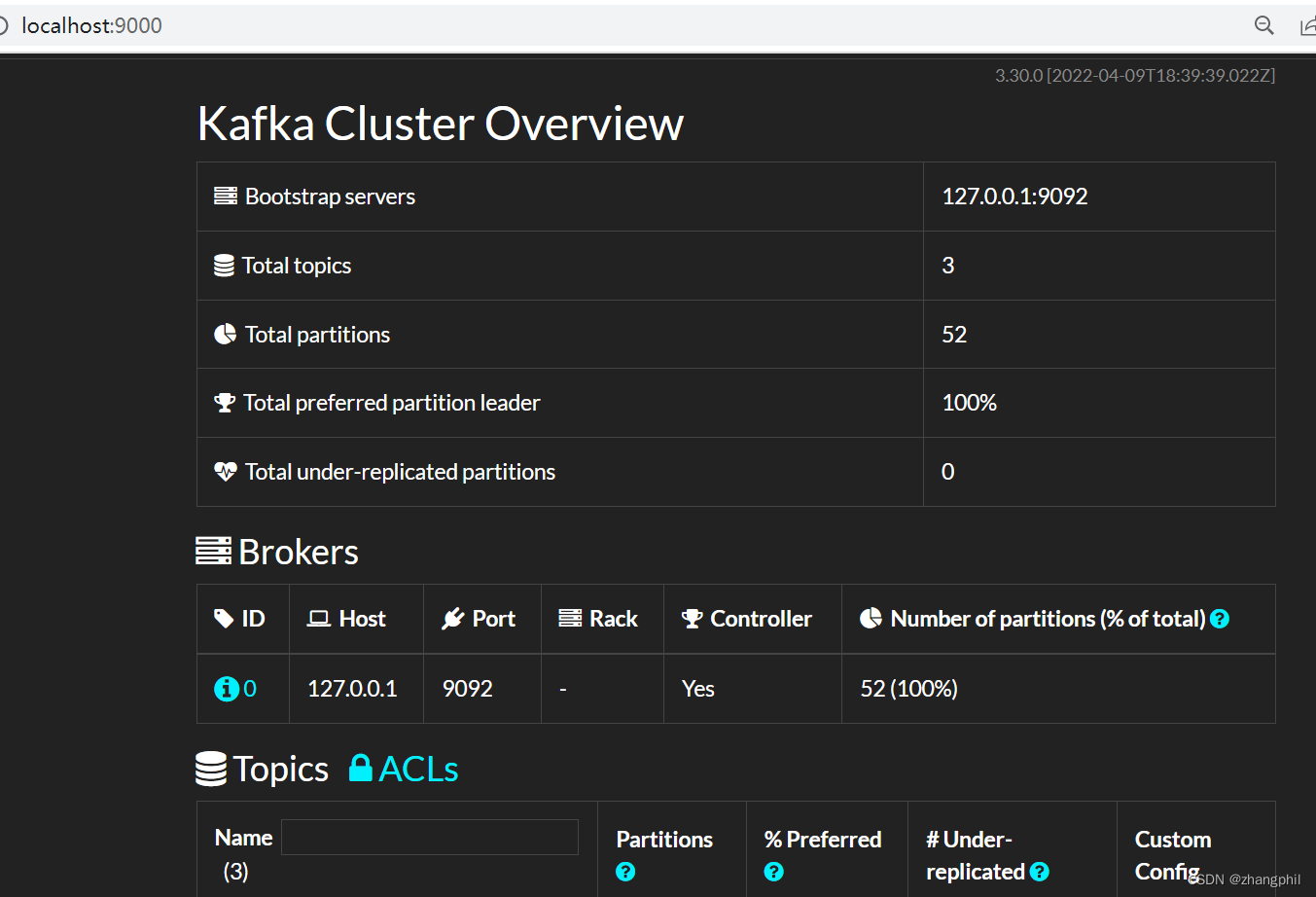Click the Rack column server icon
1316x897 pixels.
click(570, 619)
